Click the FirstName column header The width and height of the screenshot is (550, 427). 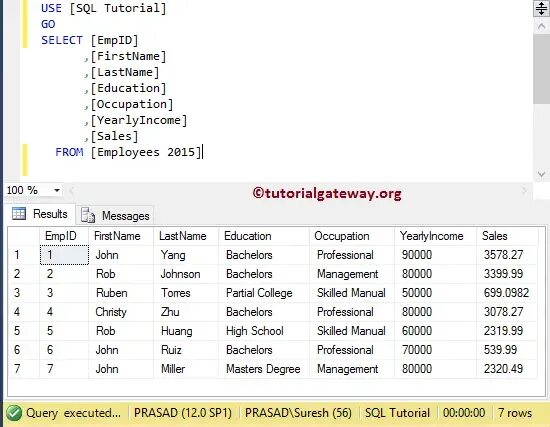click(121, 236)
